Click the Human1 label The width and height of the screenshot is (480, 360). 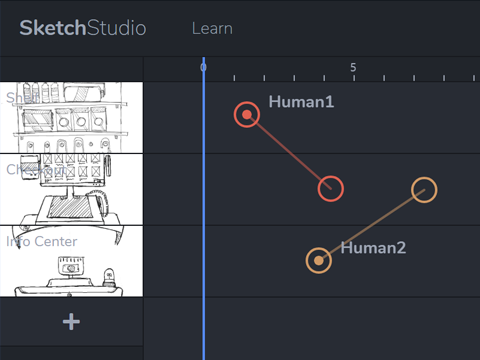[301, 102]
